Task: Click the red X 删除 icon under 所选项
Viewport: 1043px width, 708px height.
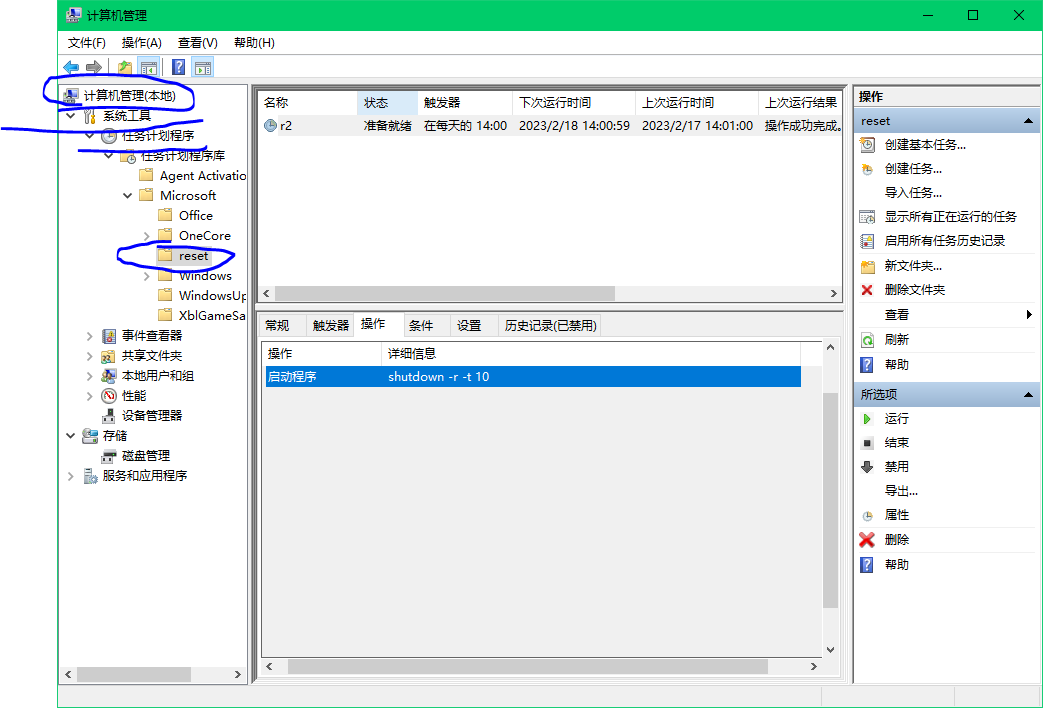Action: [867, 540]
